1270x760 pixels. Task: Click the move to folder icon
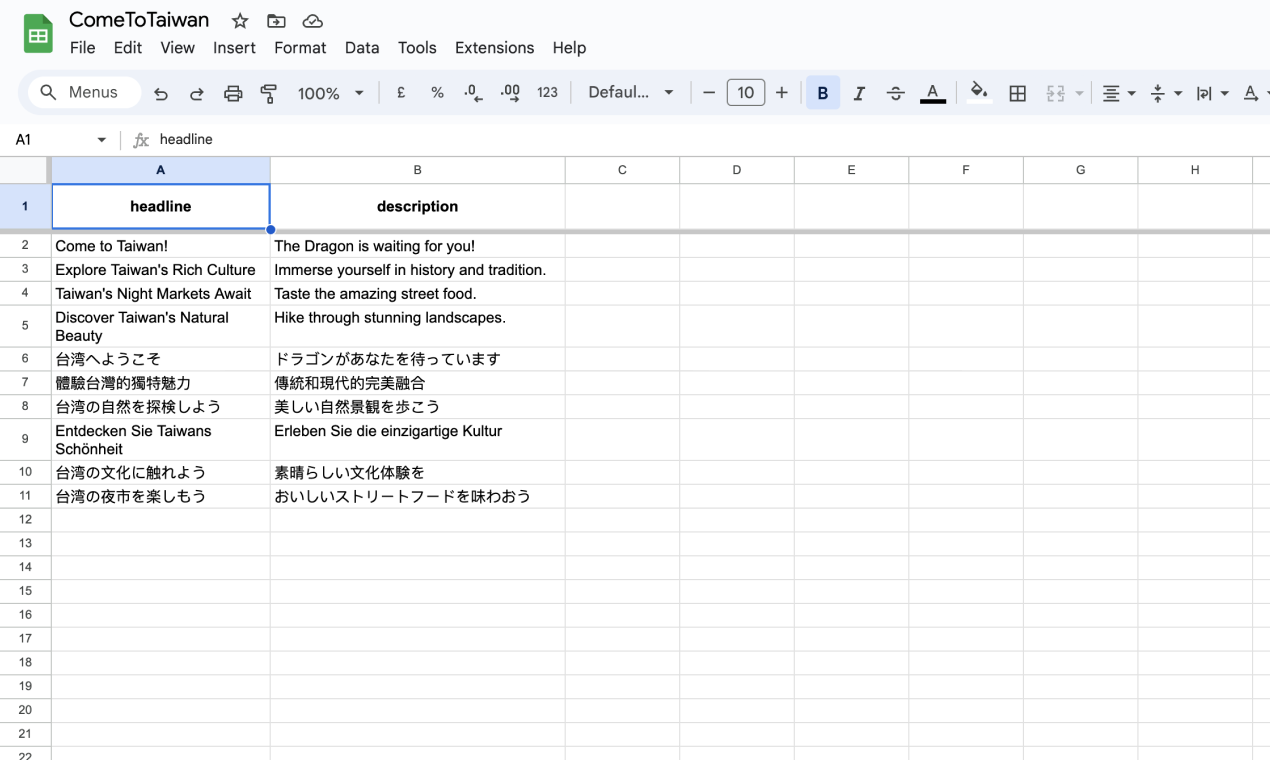[x=276, y=21]
